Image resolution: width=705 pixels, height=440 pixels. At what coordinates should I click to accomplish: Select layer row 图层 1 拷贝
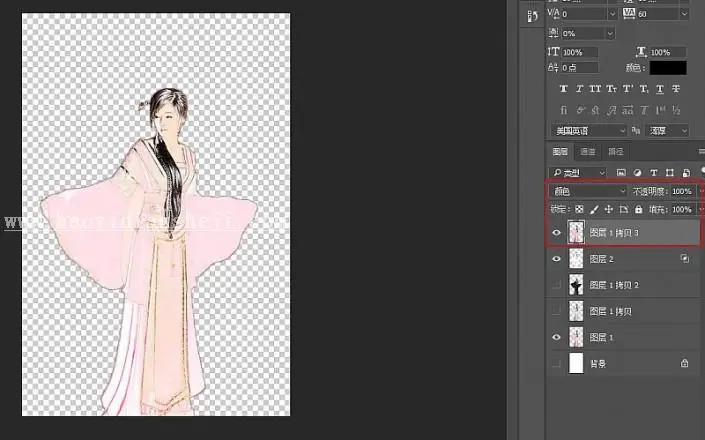tap(623, 311)
